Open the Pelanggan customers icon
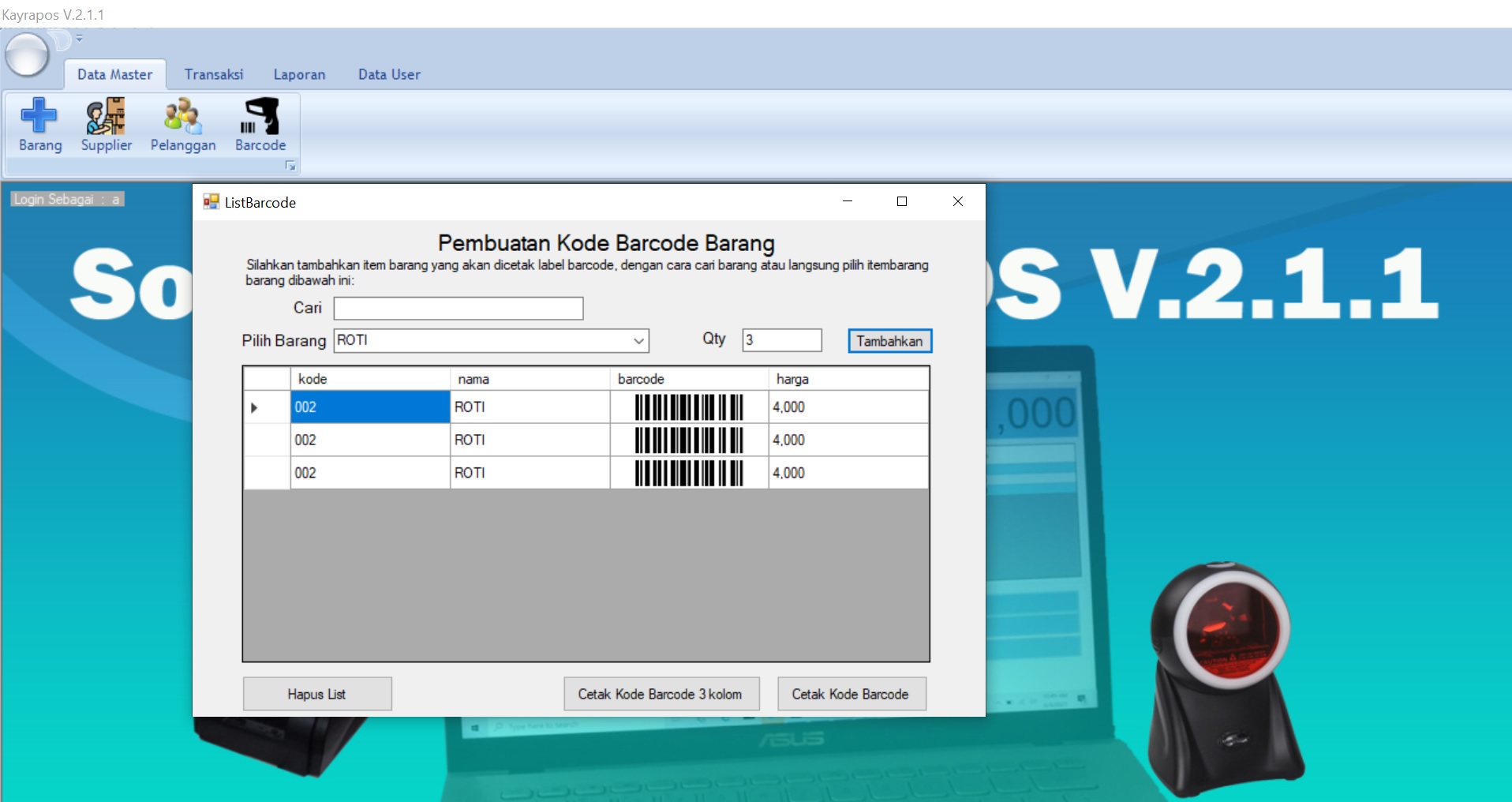 pyautogui.click(x=182, y=124)
